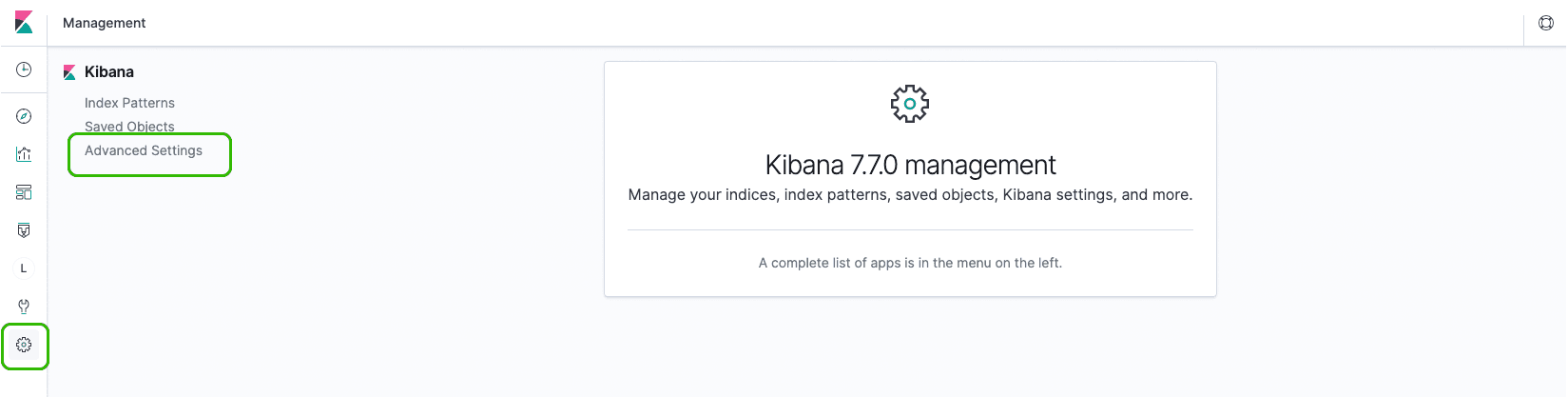The width and height of the screenshot is (1568, 397).
Task: Open Canvas icon in sidebar
Action: coord(24,230)
